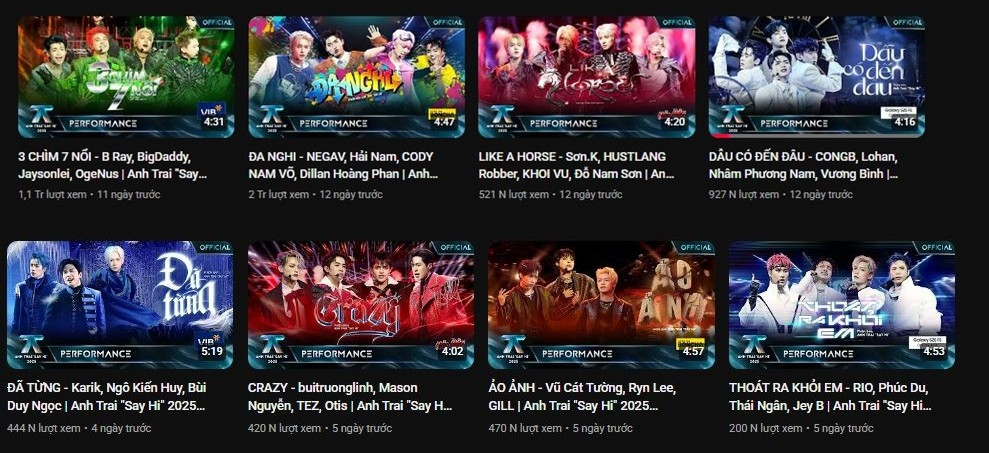The image size is (989, 453).
Task: Click the show logo on ĐÃ TỪNG thumbnail
Action: pyautogui.click(x=31, y=348)
